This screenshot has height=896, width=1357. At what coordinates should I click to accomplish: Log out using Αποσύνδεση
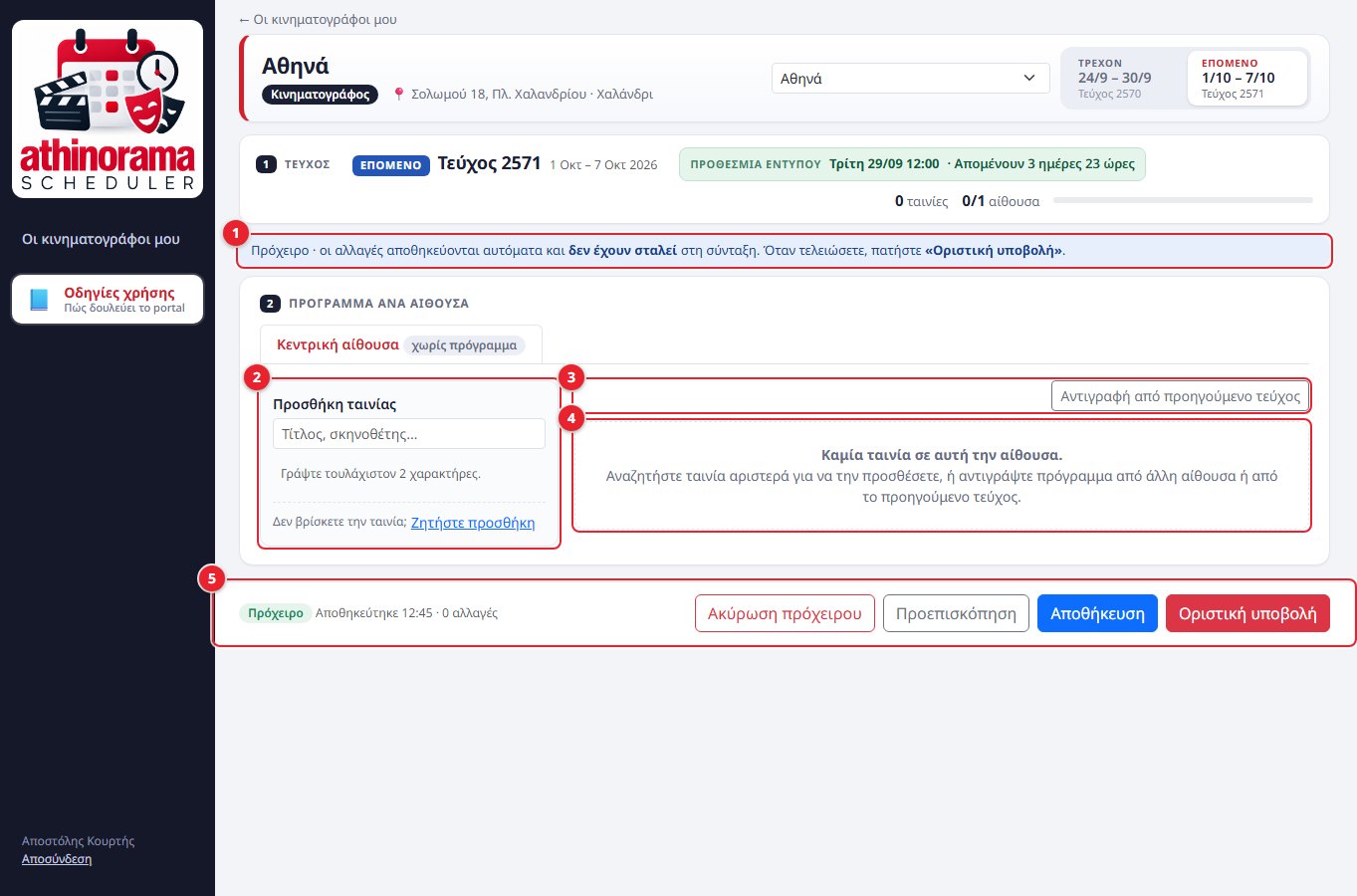(57, 859)
